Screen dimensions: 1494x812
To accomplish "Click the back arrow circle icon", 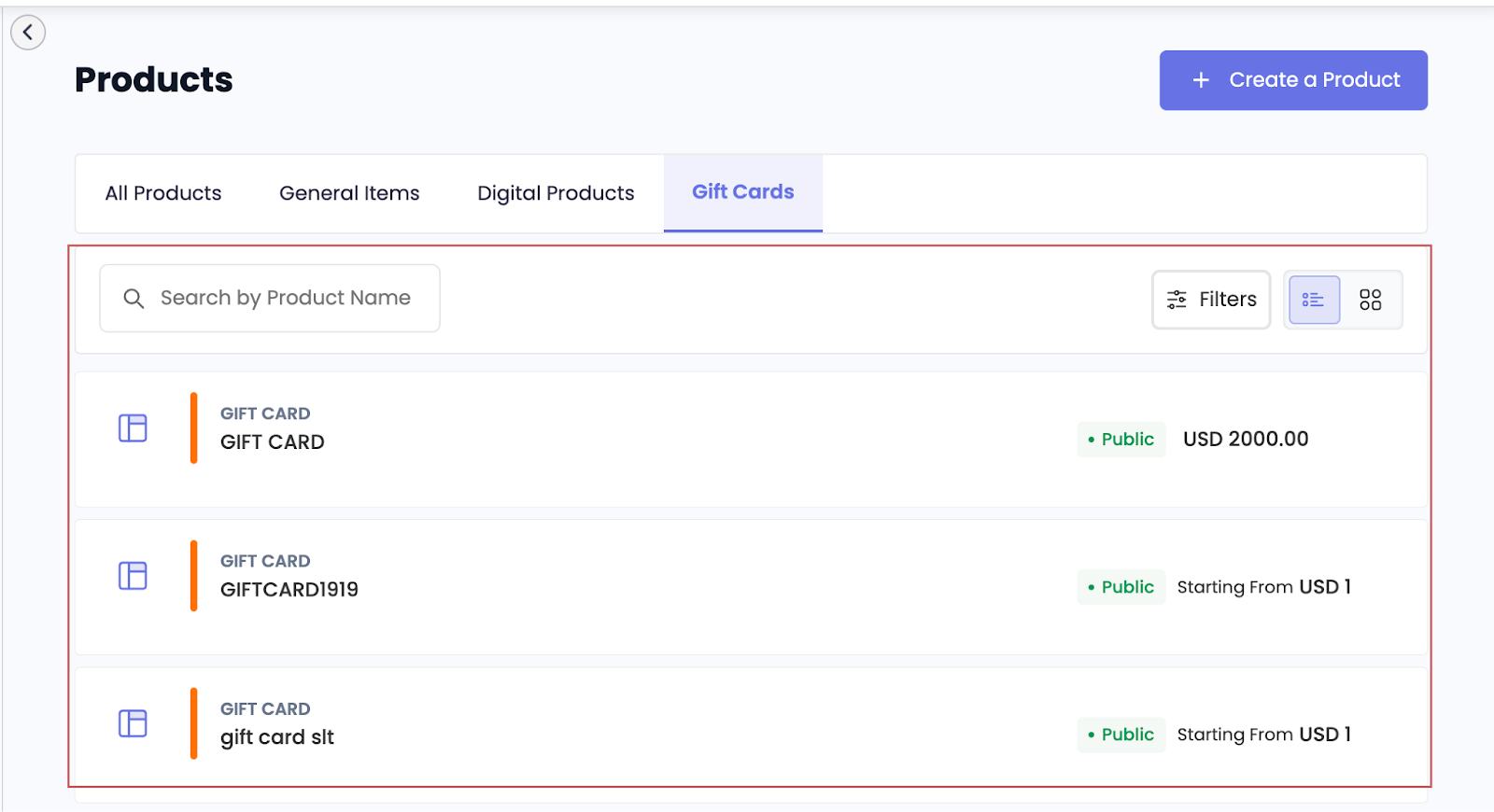I will pos(28,33).
